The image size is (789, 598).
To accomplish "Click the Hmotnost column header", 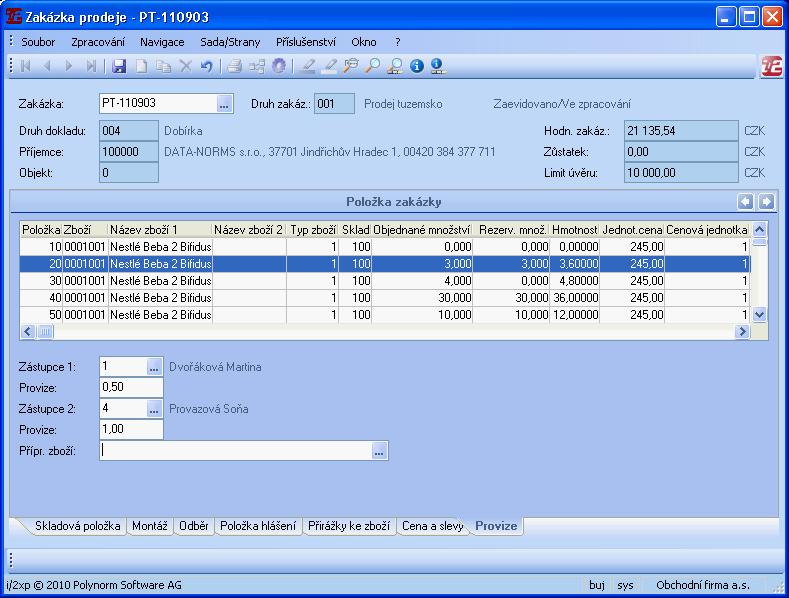I will point(574,230).
